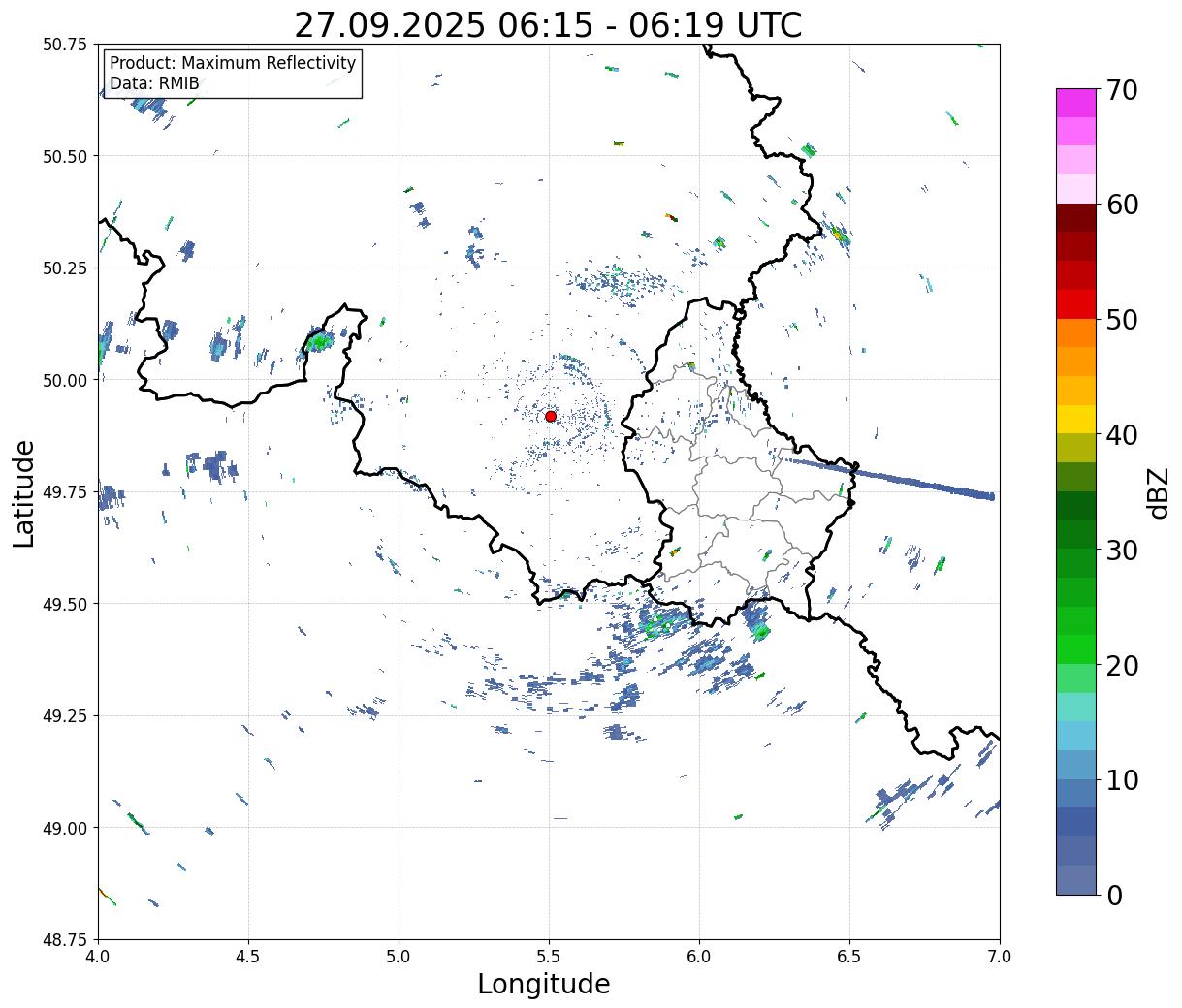Screen dimensions: 1182x1008
Task: Click the longitude tick label 5.5
Action: 549,957
